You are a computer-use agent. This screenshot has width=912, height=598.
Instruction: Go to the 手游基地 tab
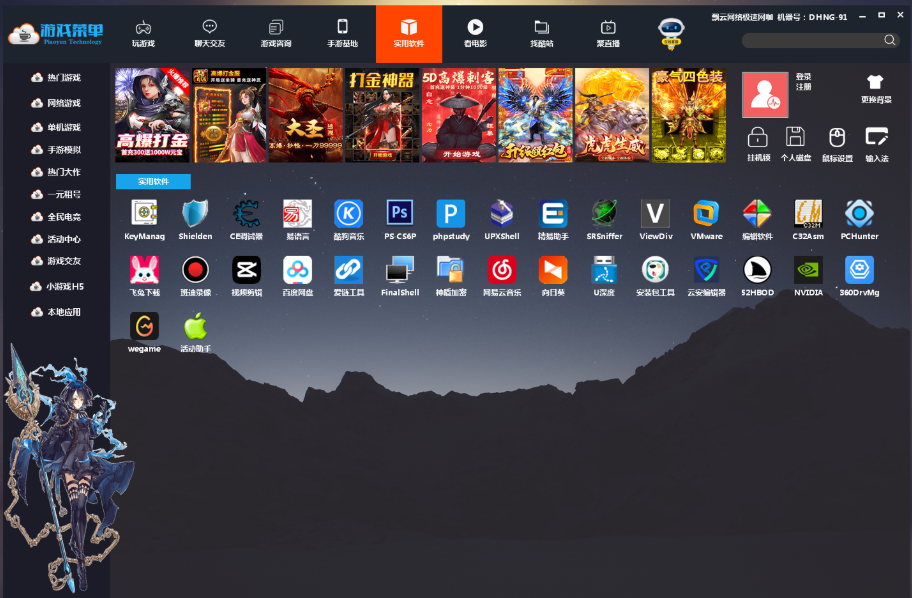tap(343, 34)
